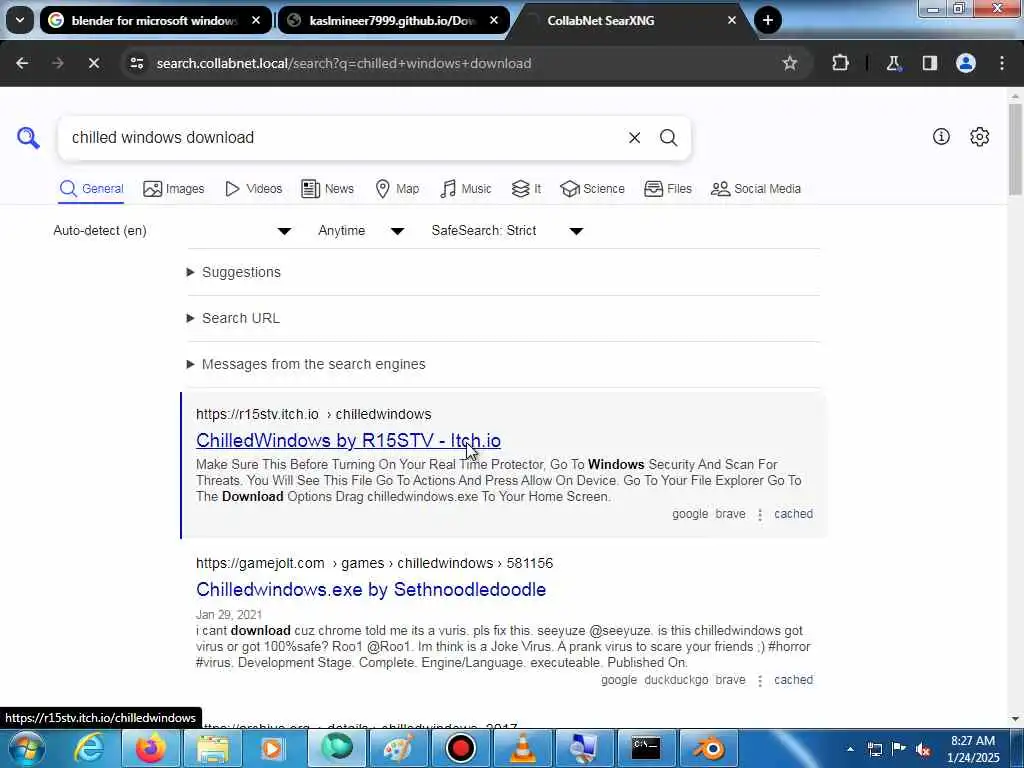
Task: Open Chrome extensions puzzle icon
Action: (x=840, y=63)
